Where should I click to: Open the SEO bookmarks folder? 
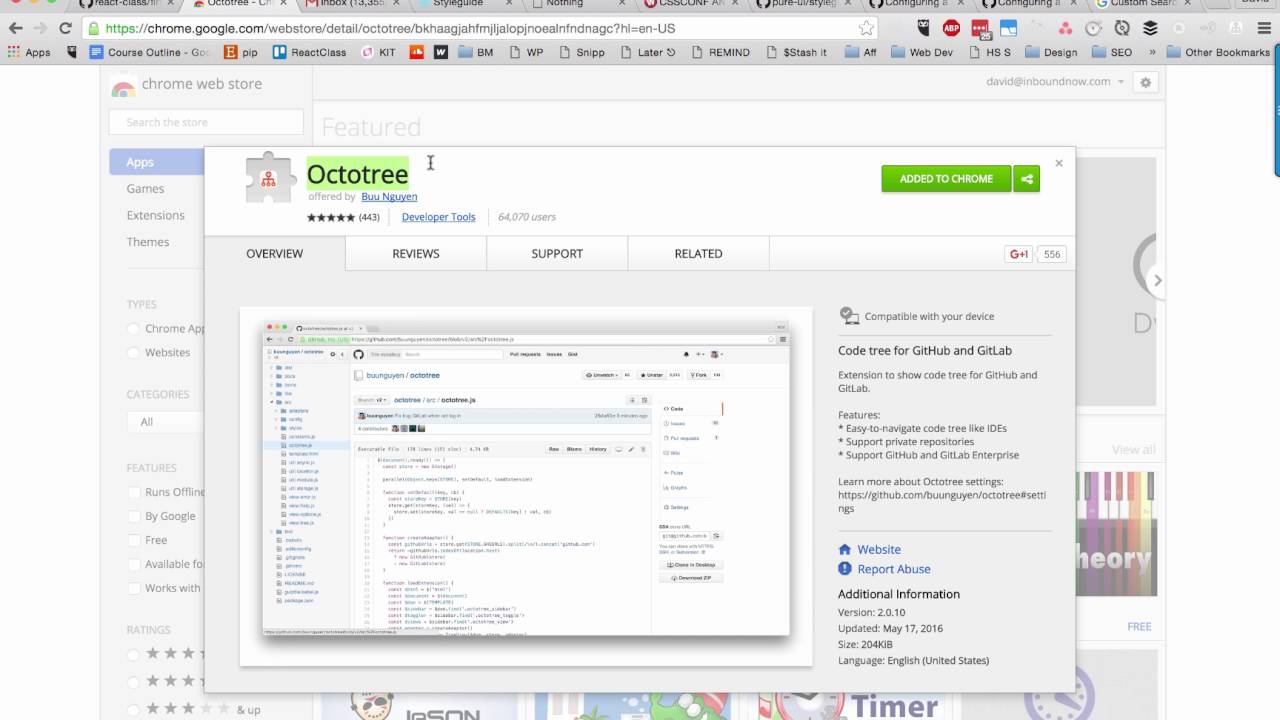point(1112,52)
